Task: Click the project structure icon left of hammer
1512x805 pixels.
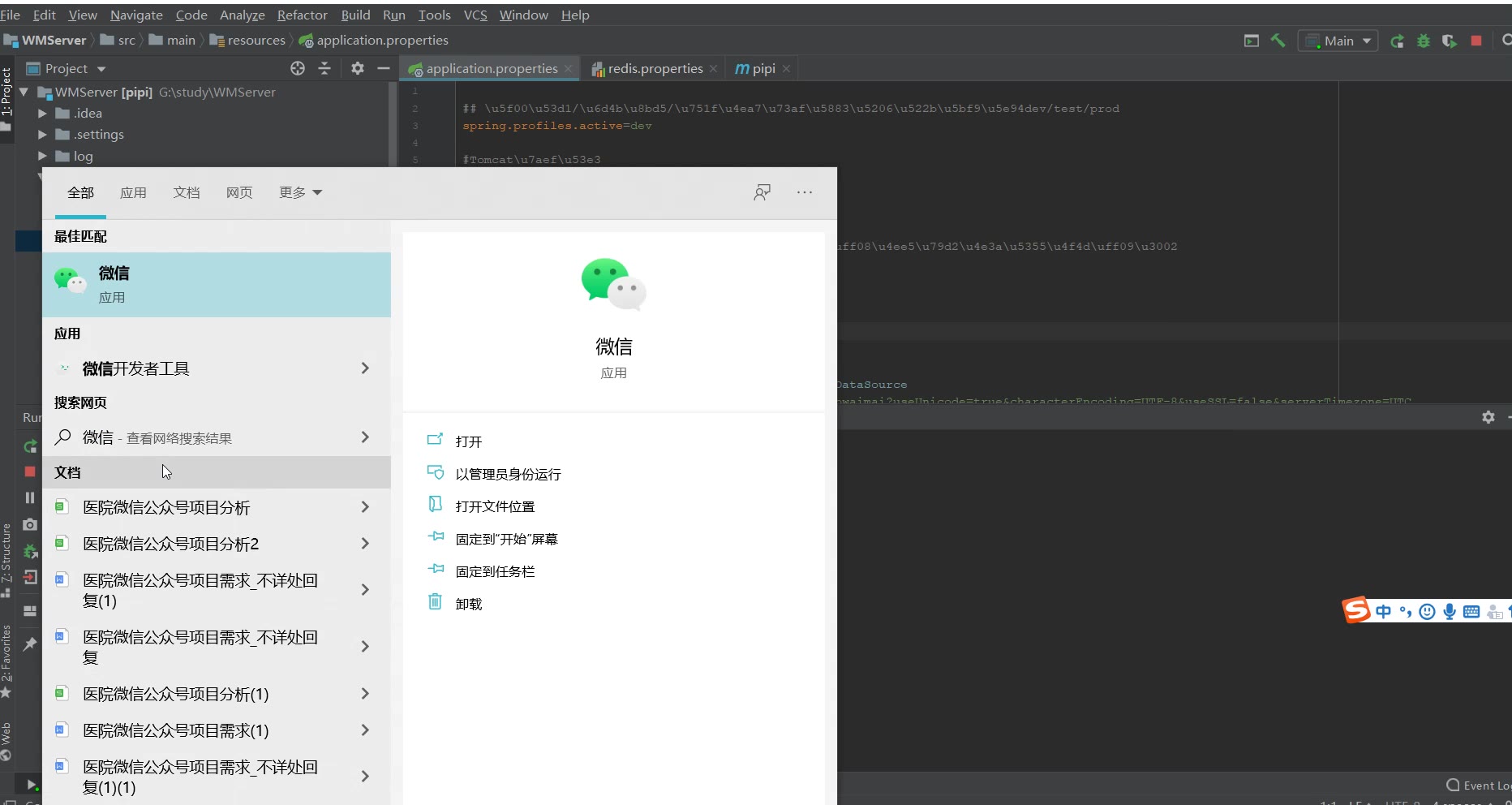Action: pyautogui.click(x=1252, y=41)
